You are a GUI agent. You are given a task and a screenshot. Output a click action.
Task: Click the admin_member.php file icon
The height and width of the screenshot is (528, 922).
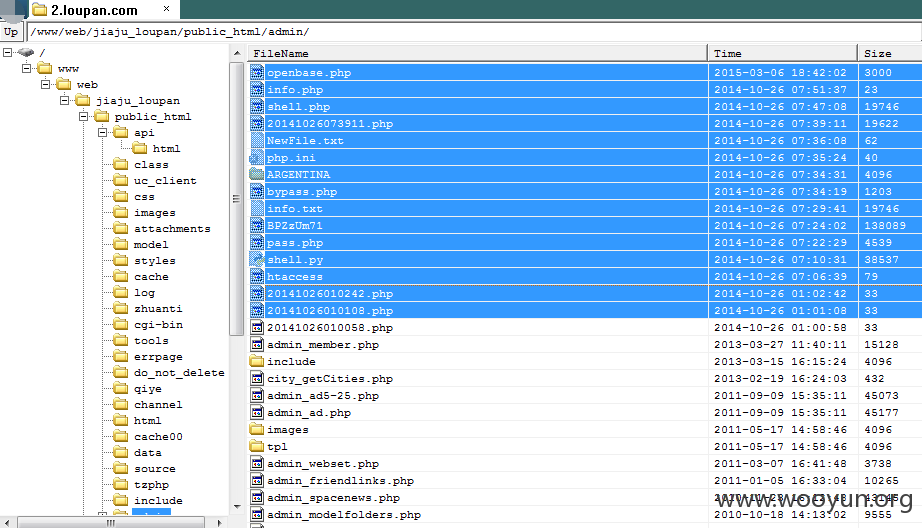point(257,345)
